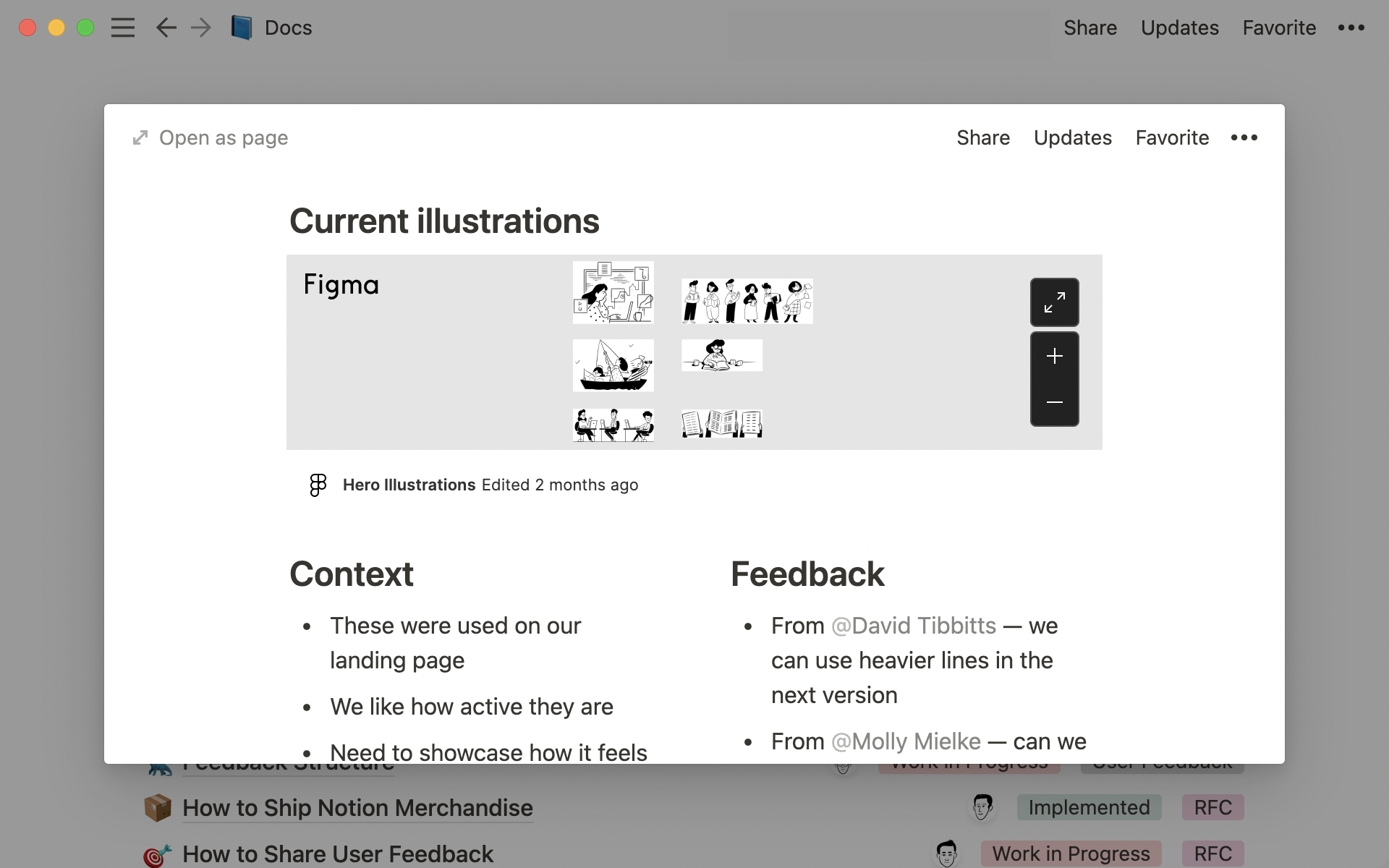Click the Figma embed expand icon
This screenshot has width=1389, height=868.
(1054, 300)
